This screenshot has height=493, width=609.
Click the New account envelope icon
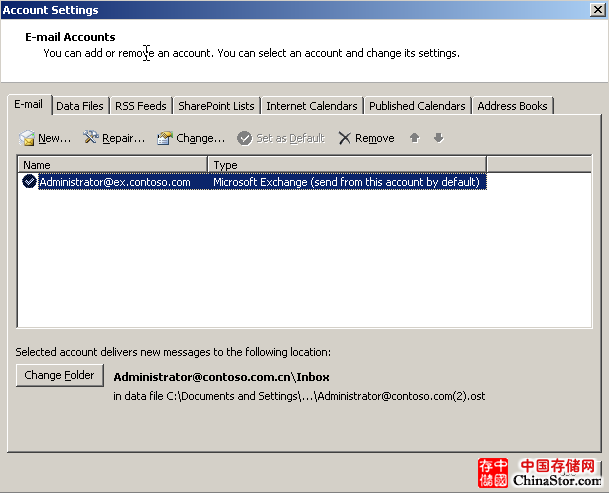(27, 138)
